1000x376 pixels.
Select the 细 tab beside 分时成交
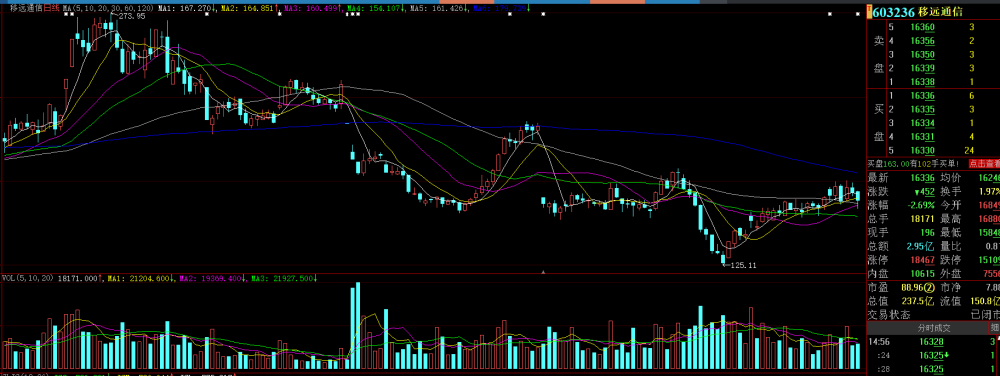pyautogui.click(x=994, y=328)
